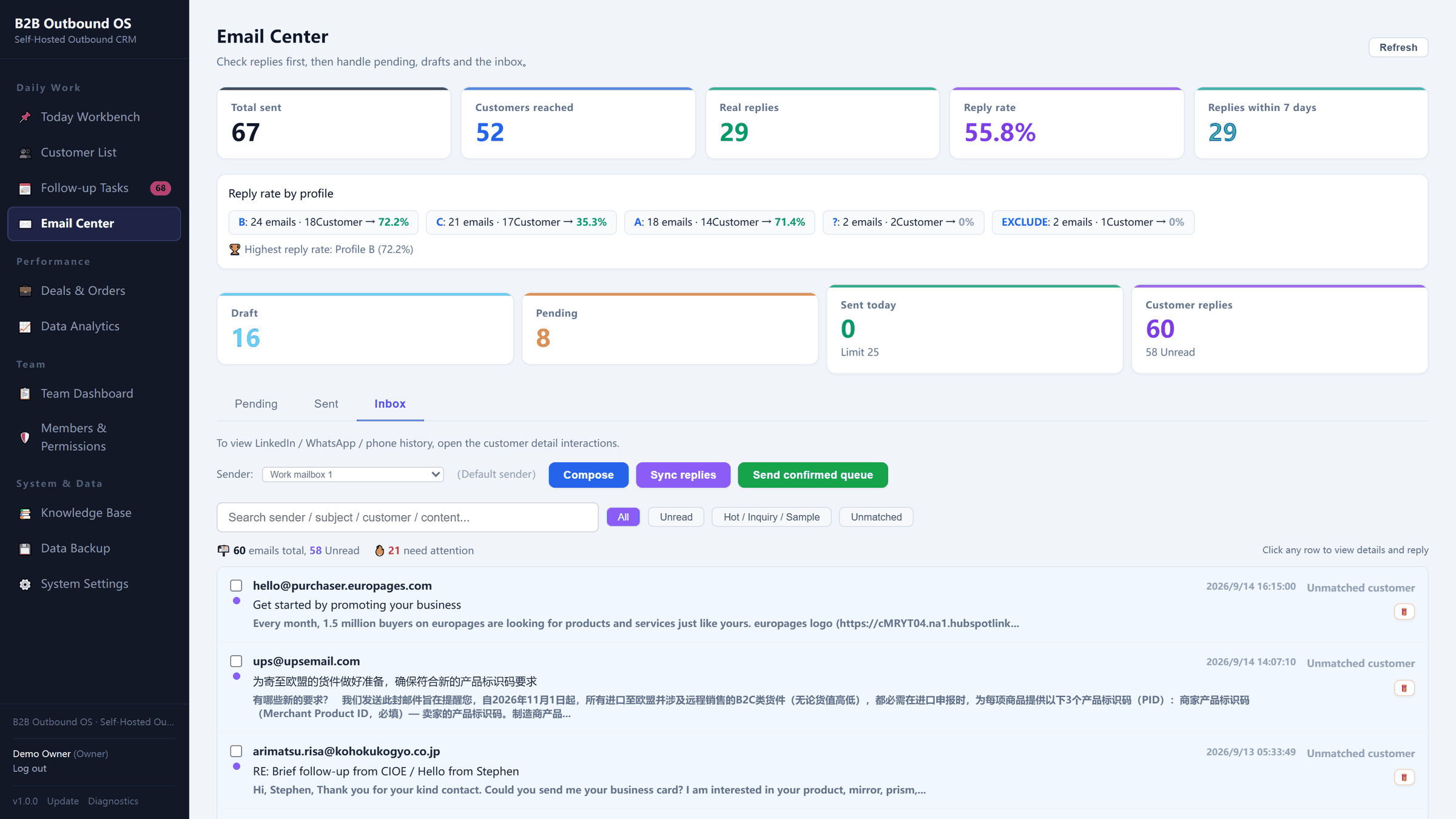Click the 68 badge on Follow-up Tasks
The height and width of the screenshot is (819, 1456).
tap(160, 188)
